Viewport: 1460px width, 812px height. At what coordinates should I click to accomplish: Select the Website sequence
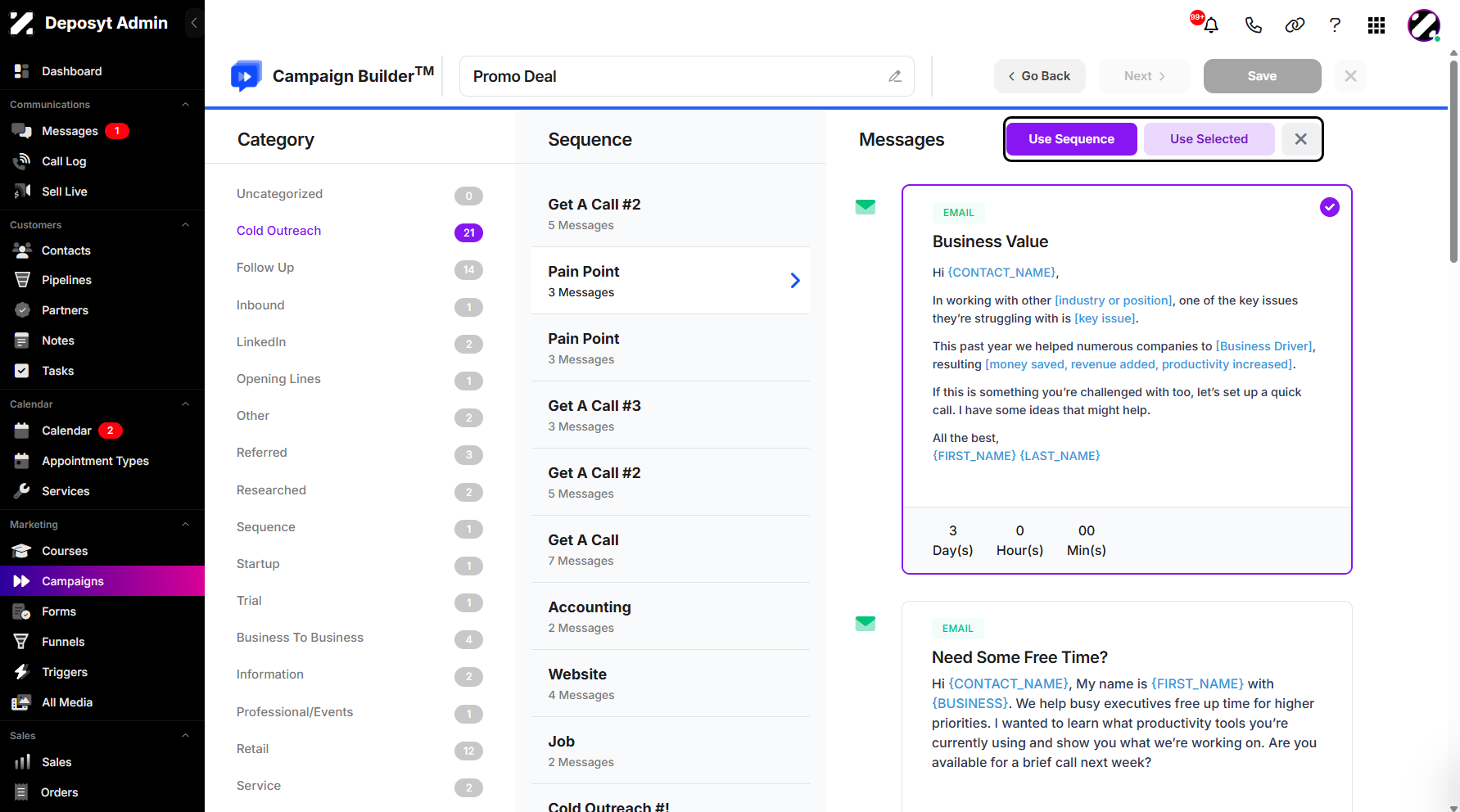pyautogui.click(x=671, y=683)
